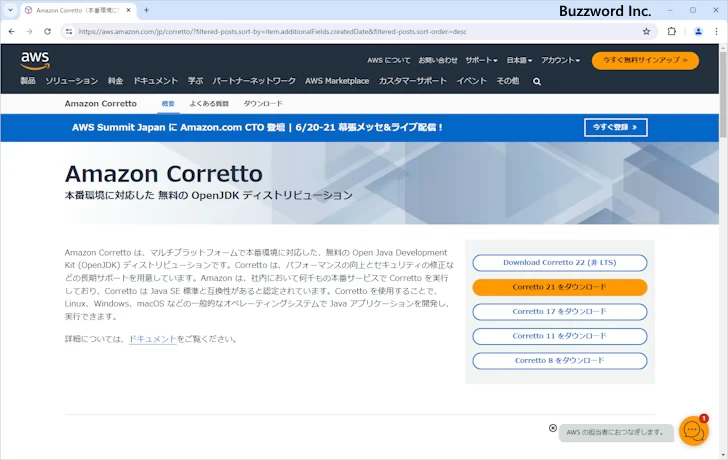728x460 pixels.
Task: Open the Chrome profile avatar
Action: (698, 32)
